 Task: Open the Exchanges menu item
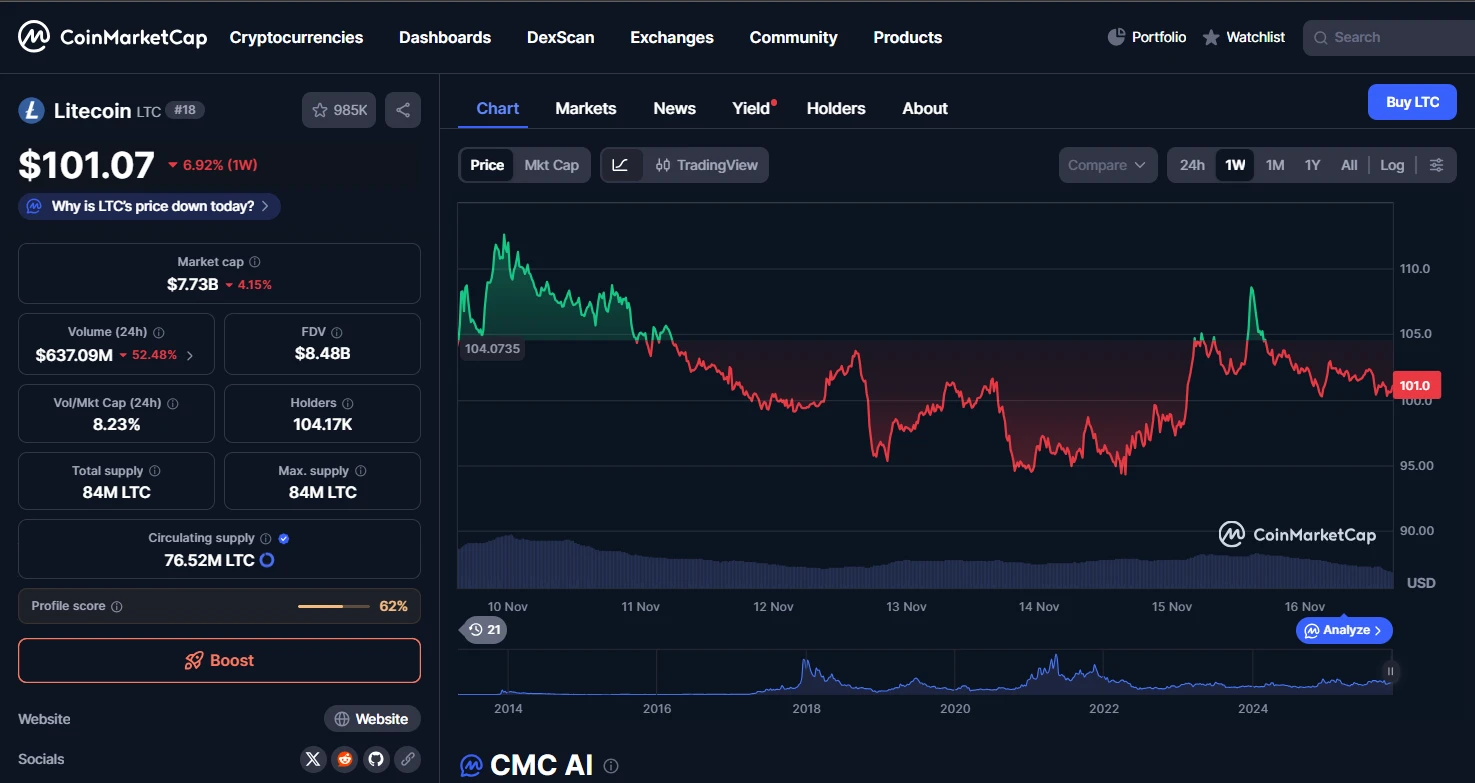pos(671,38)
